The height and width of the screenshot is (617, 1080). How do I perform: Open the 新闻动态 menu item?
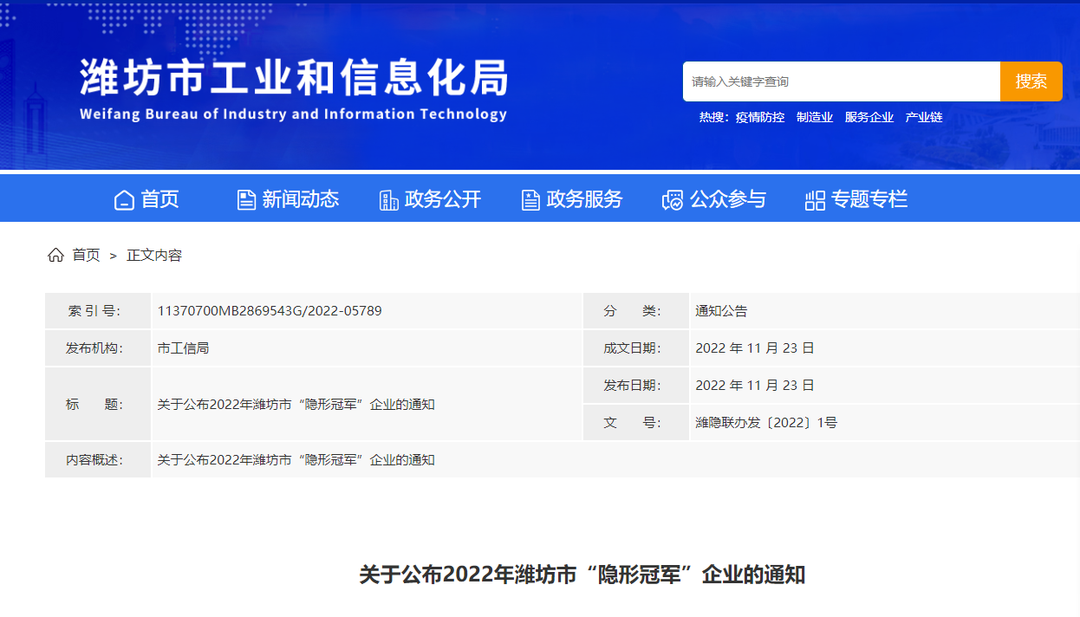pyautogui.click(x=300, y=200)
